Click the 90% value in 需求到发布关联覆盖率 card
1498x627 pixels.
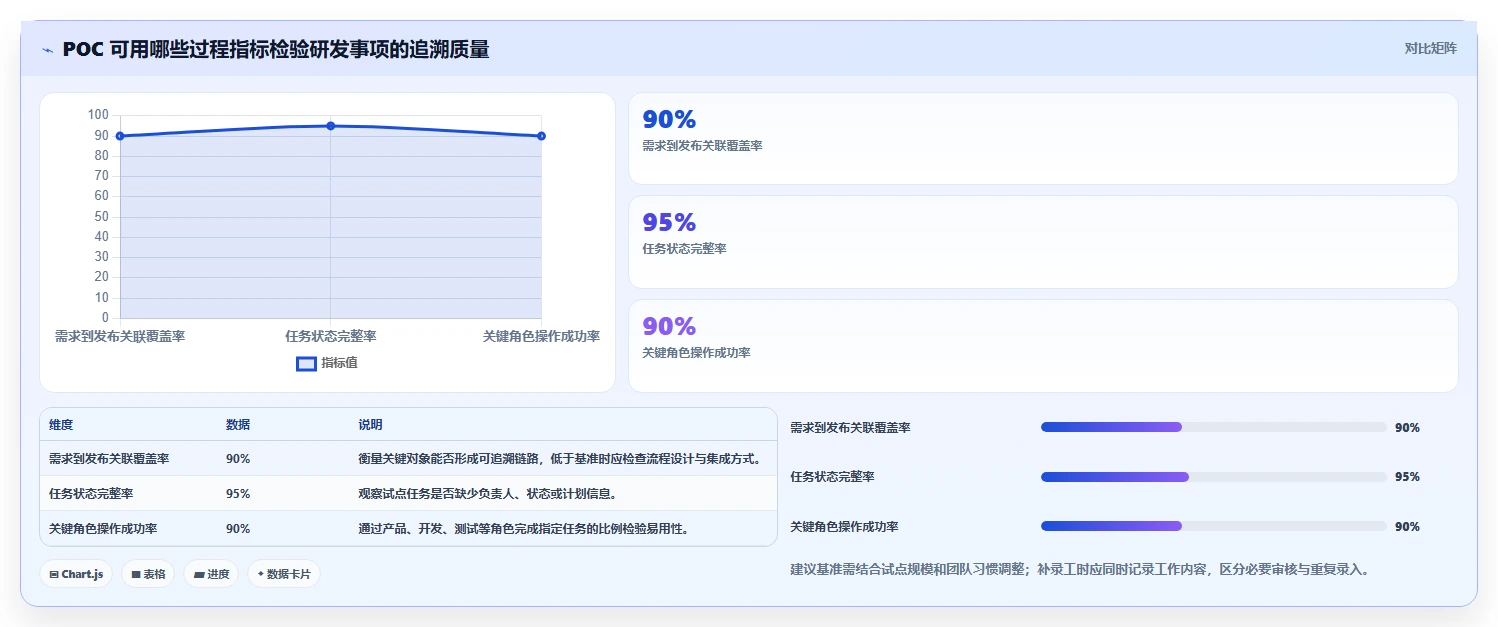pos(669,120)
